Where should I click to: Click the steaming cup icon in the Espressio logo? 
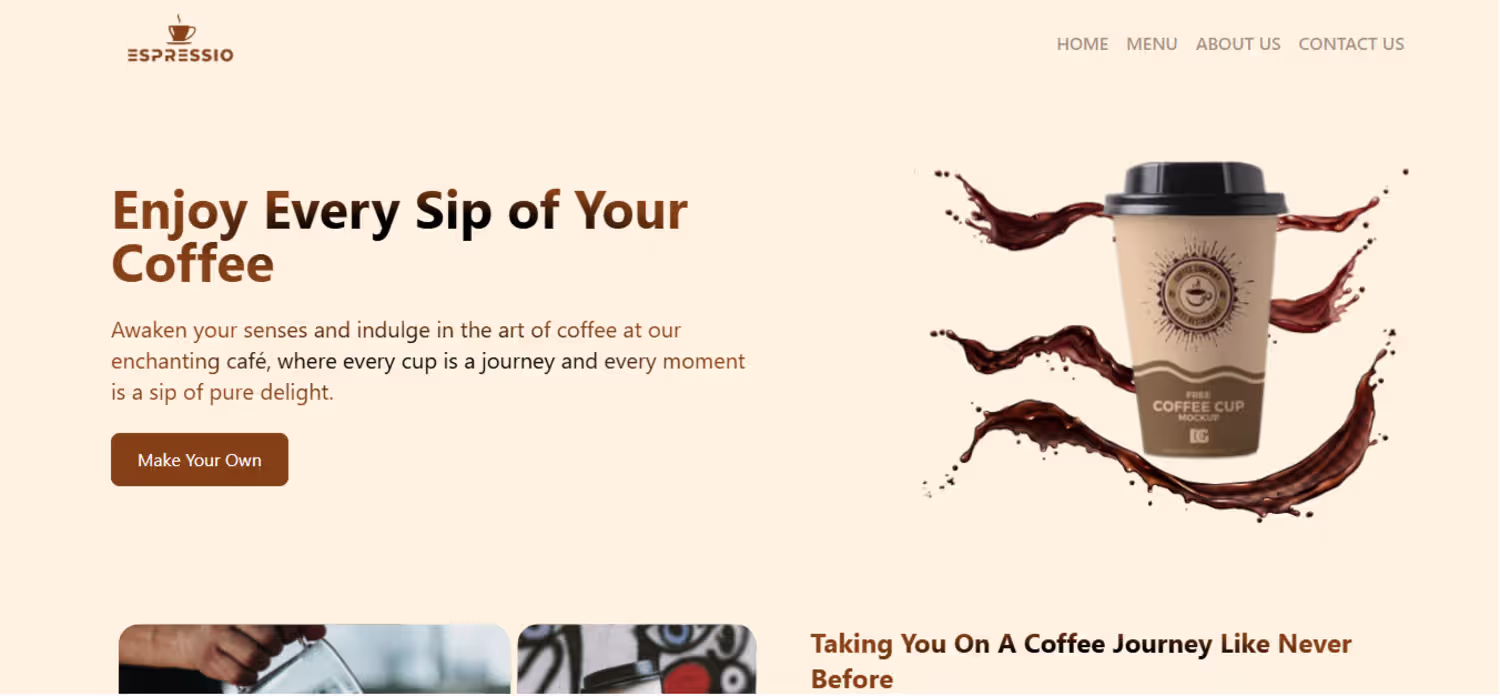181,29
